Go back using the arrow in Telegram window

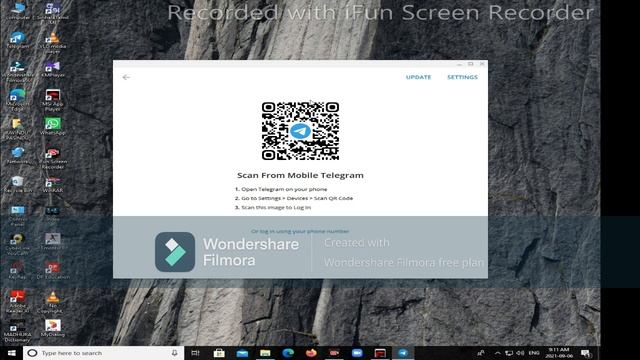(x=126, y=77)
